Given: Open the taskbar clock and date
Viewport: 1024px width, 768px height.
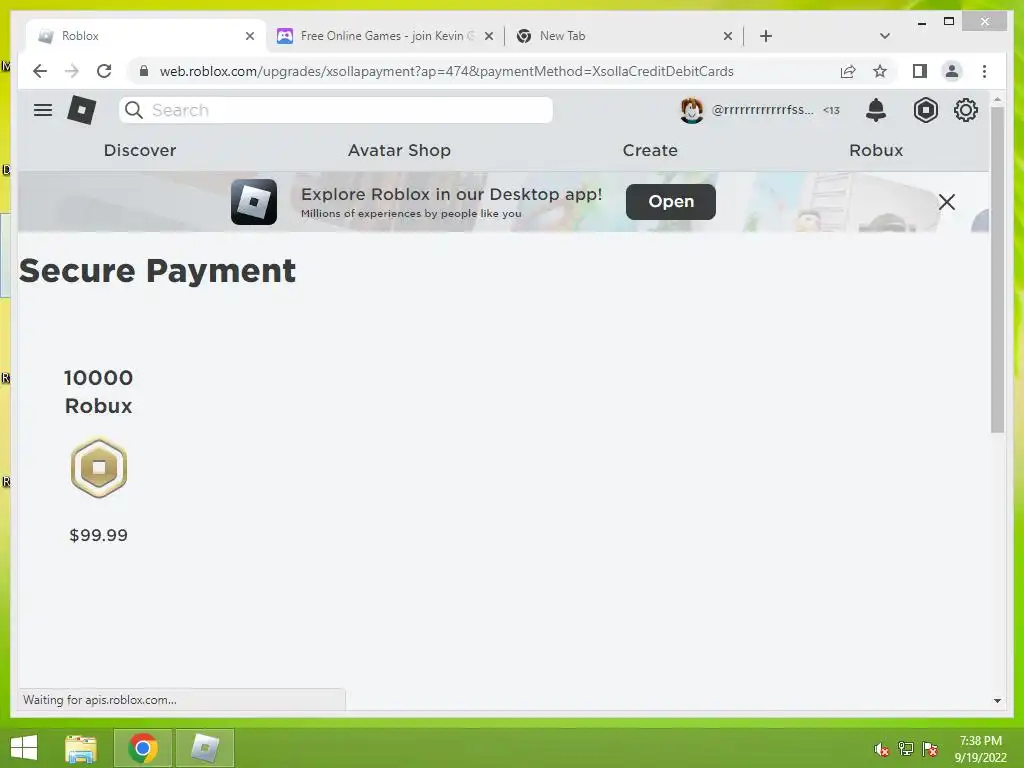Looking at the screenshot, I should [980, 749].
